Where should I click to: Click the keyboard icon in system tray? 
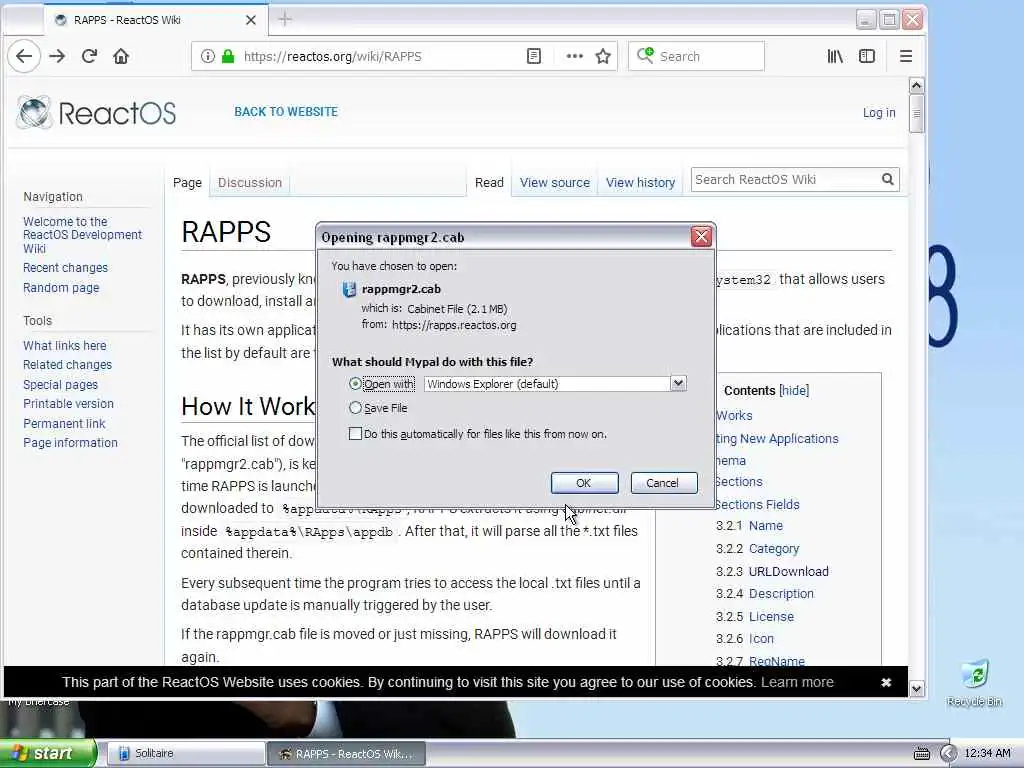921,754
